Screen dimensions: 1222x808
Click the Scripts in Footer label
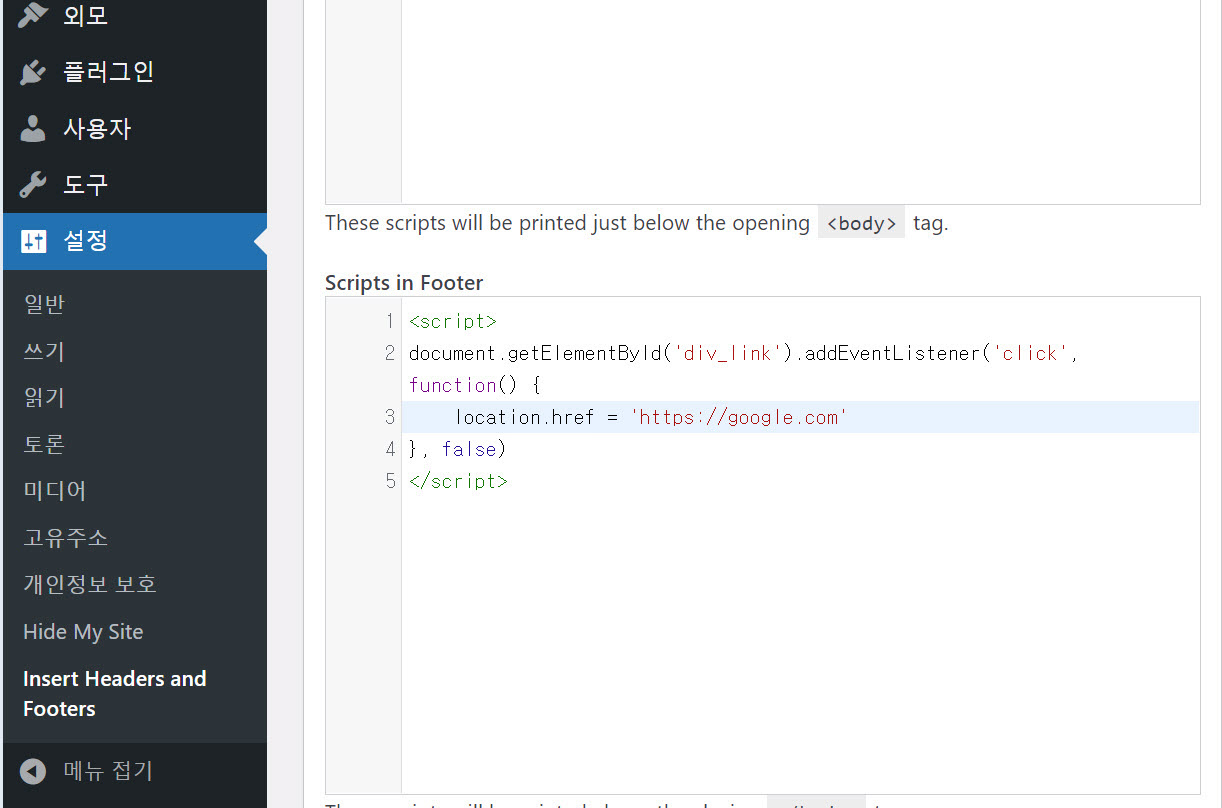tap(404, 283)
